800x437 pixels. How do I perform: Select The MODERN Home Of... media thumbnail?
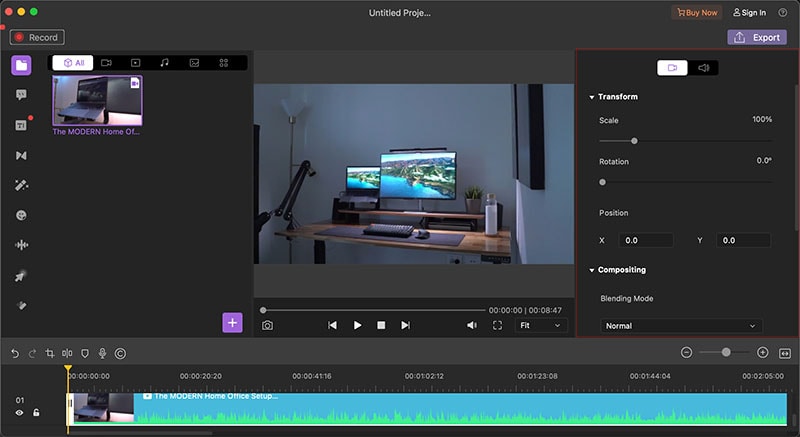coord(97,100)
